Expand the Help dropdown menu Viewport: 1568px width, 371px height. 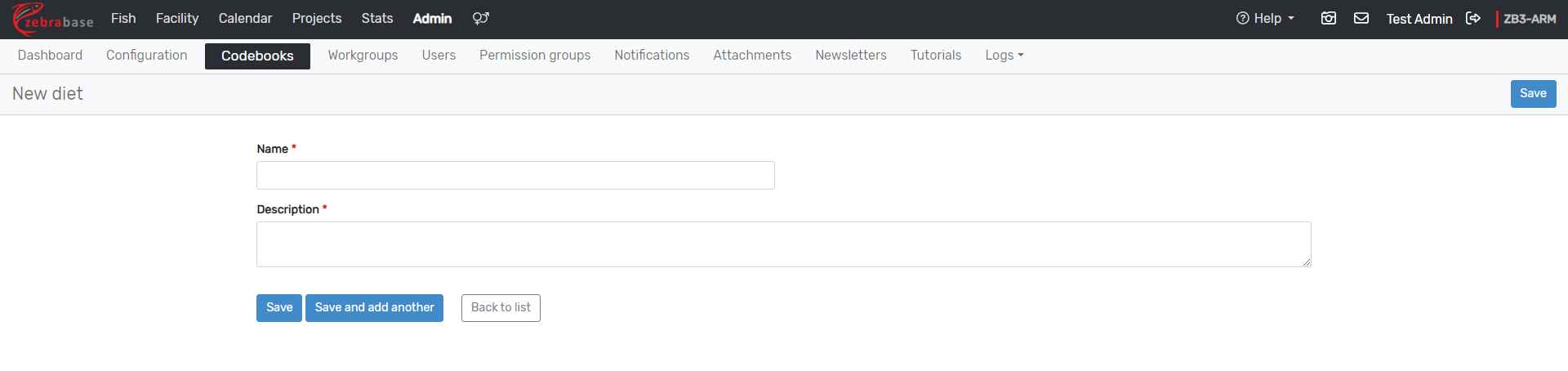pyautogui.click(x=1265, y=19)
